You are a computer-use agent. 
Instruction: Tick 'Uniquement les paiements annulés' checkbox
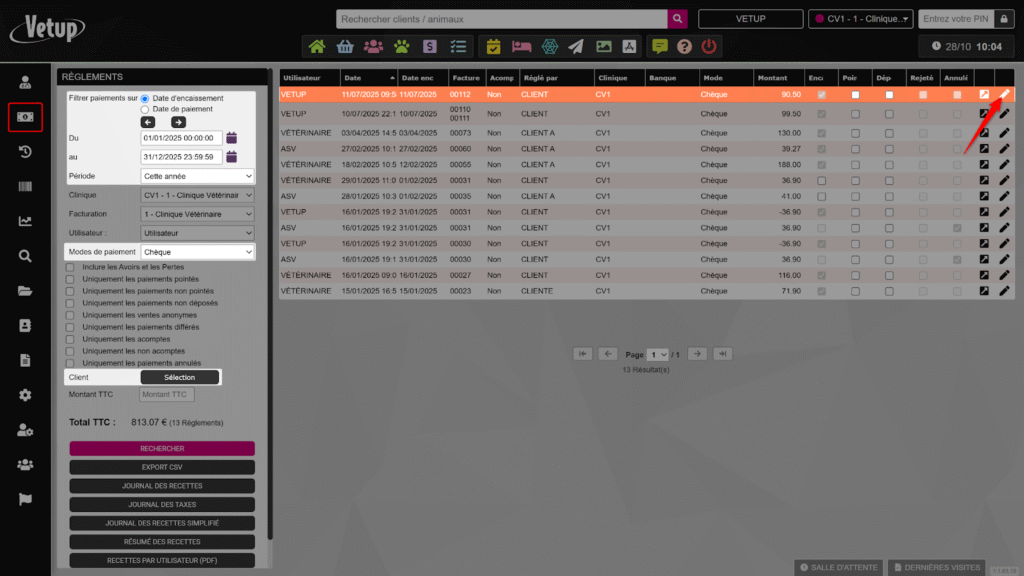(70, 363)
